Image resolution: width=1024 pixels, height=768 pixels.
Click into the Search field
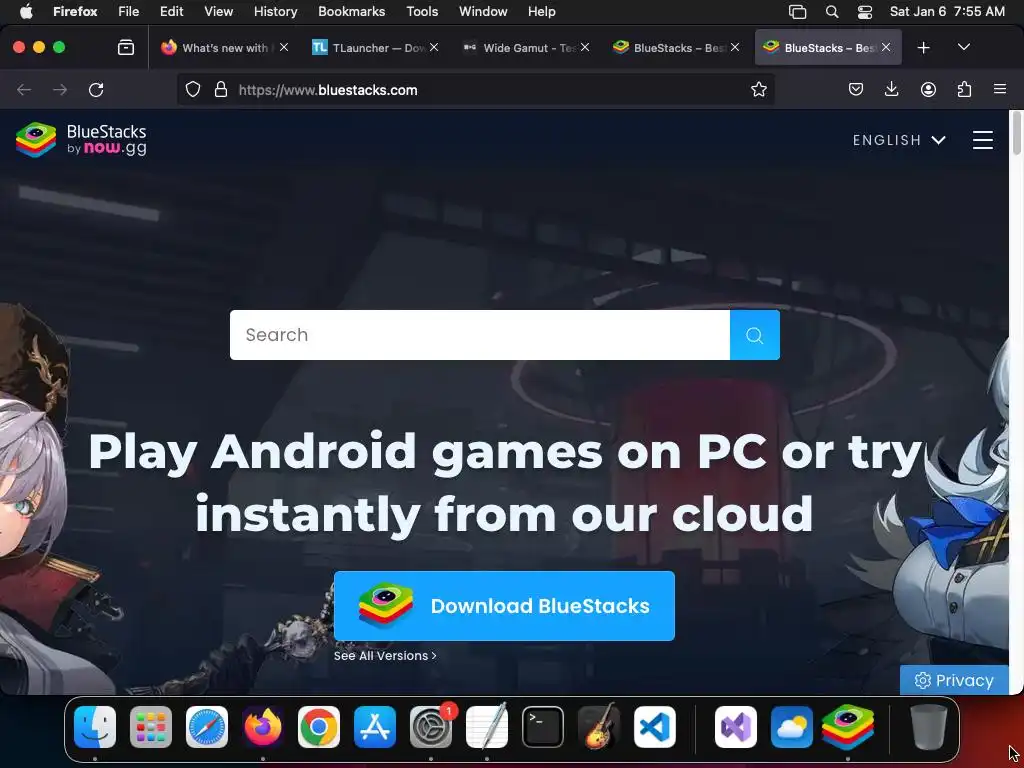click(479, 335)
